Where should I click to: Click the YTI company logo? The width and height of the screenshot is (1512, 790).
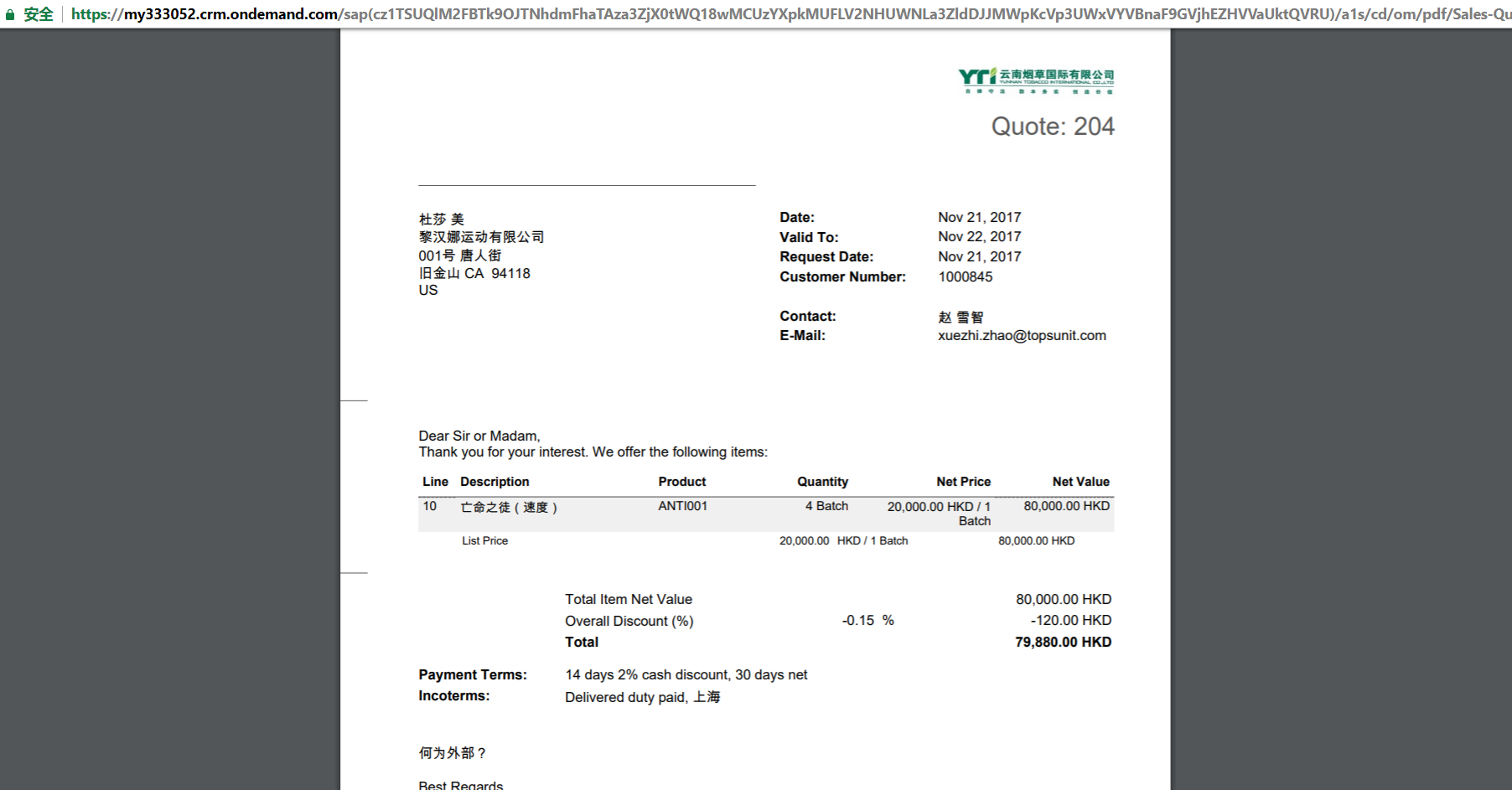1036,80
